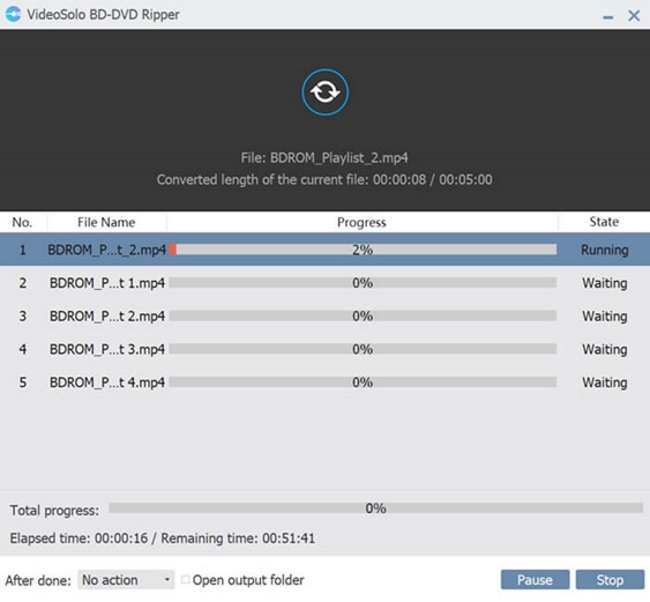Minimize the VideoSolo BD-DVD Ripper window
The width and height of the screenshot is (650, 602).
pos(608,17)
